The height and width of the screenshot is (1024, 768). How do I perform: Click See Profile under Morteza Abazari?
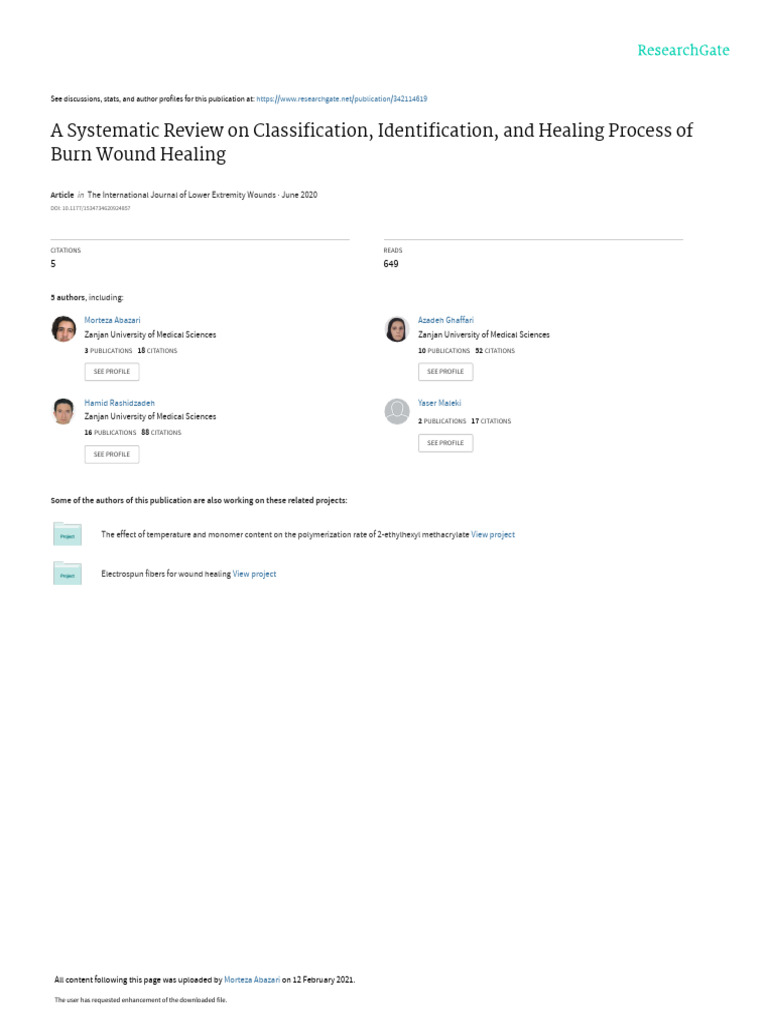(111, 372)
